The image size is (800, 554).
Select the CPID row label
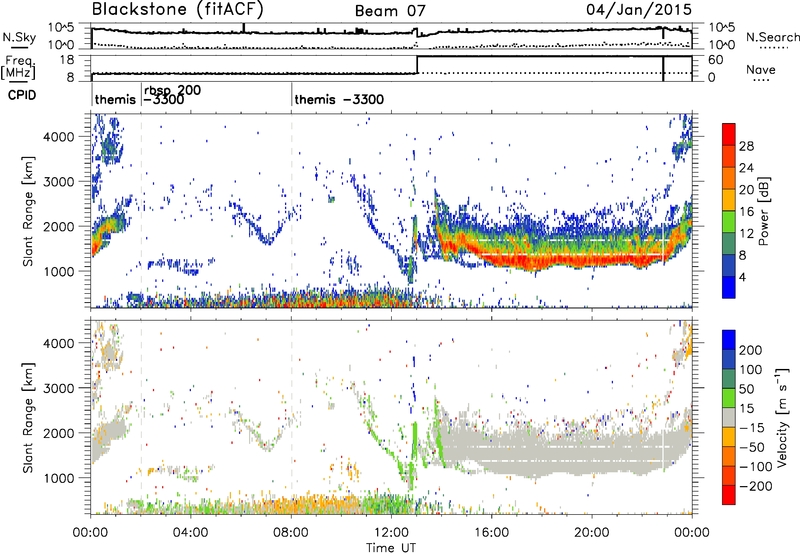[x=22, y=95]
